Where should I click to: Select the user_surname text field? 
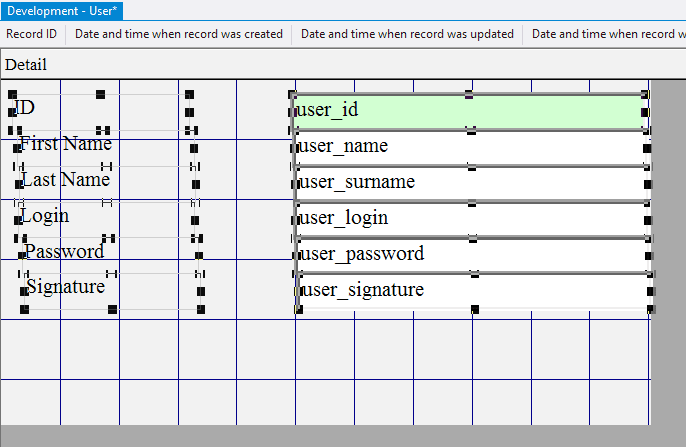[x=470, y=183]
